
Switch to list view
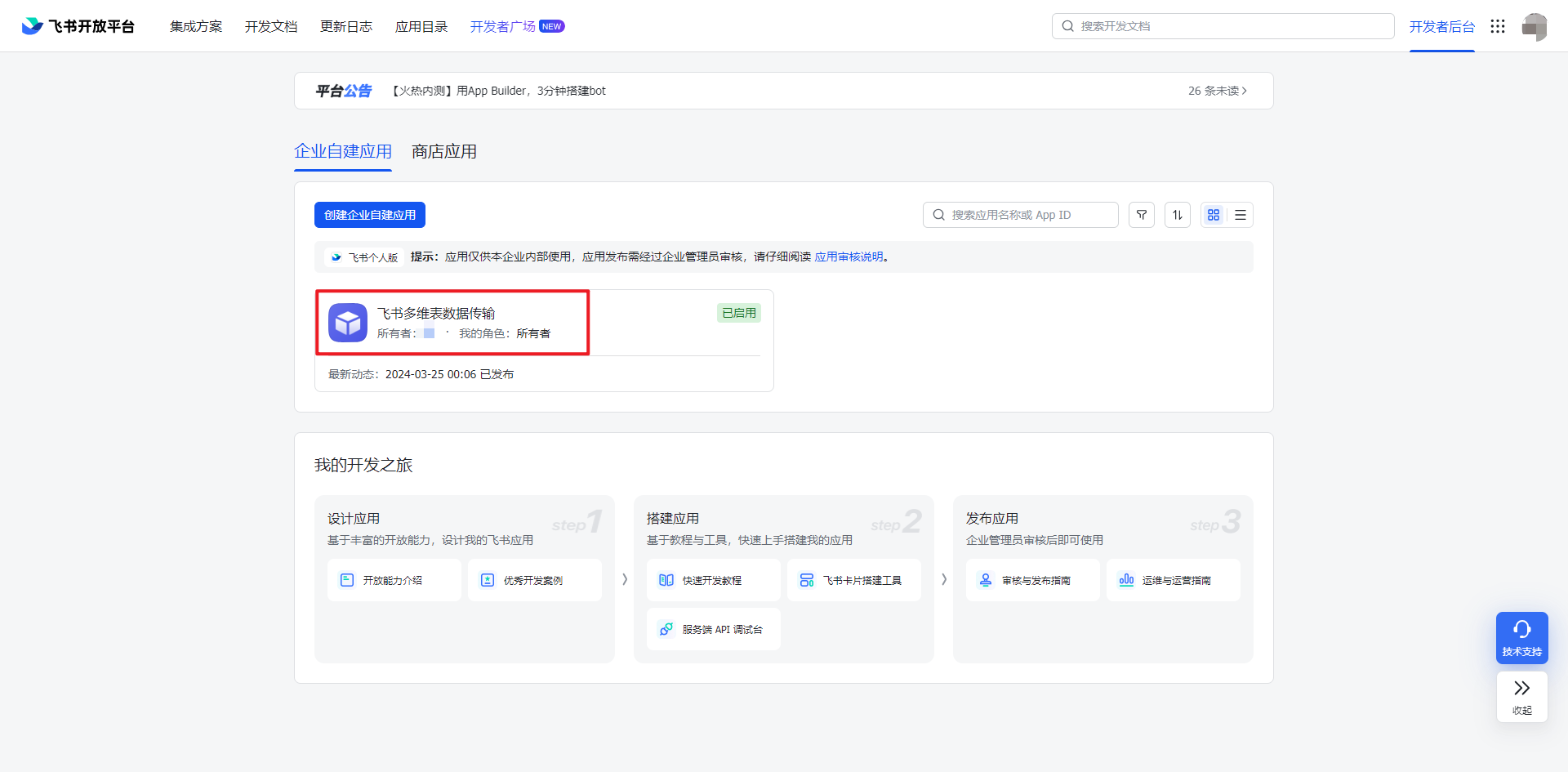1241,215
